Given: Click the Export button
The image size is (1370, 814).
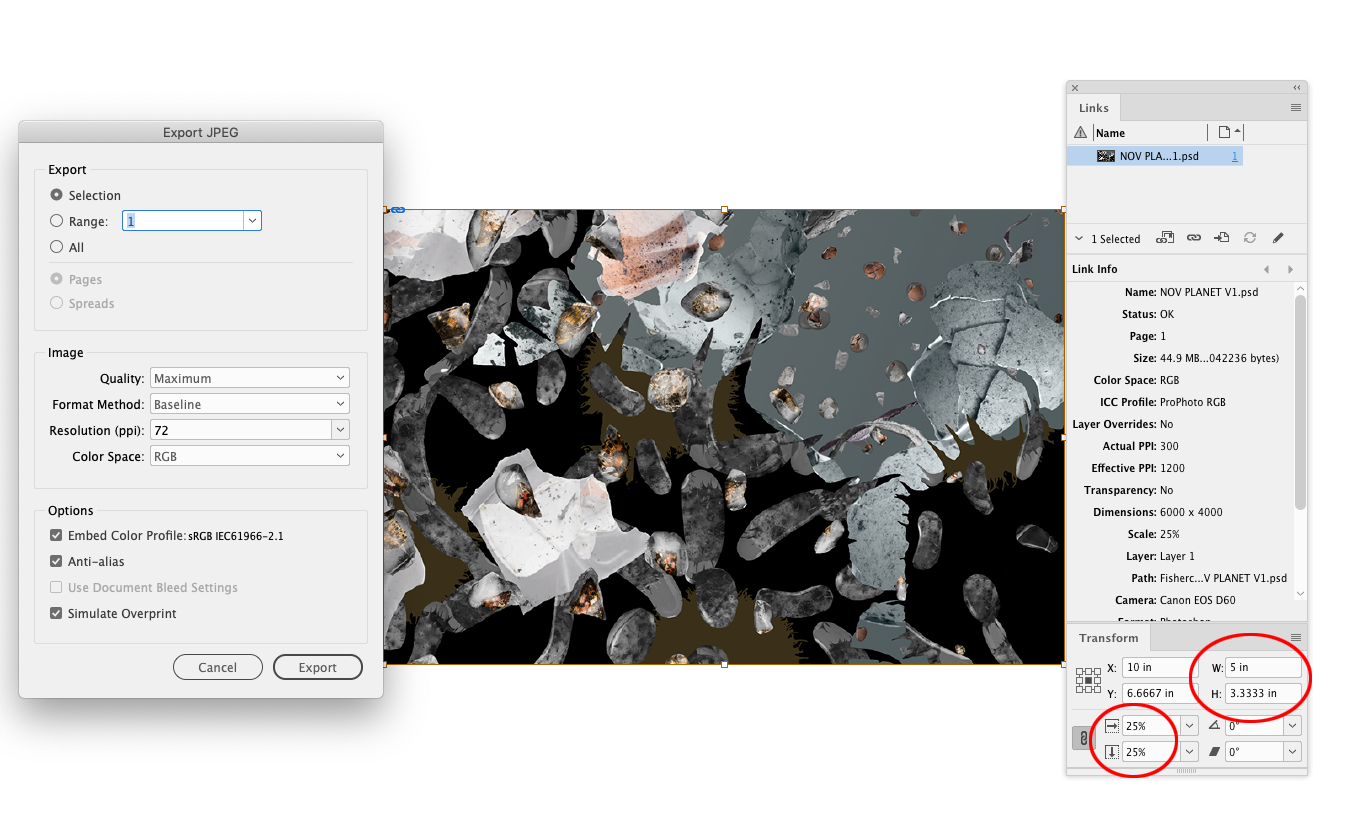Looking at the screenshot, I should tap(318, 667).
